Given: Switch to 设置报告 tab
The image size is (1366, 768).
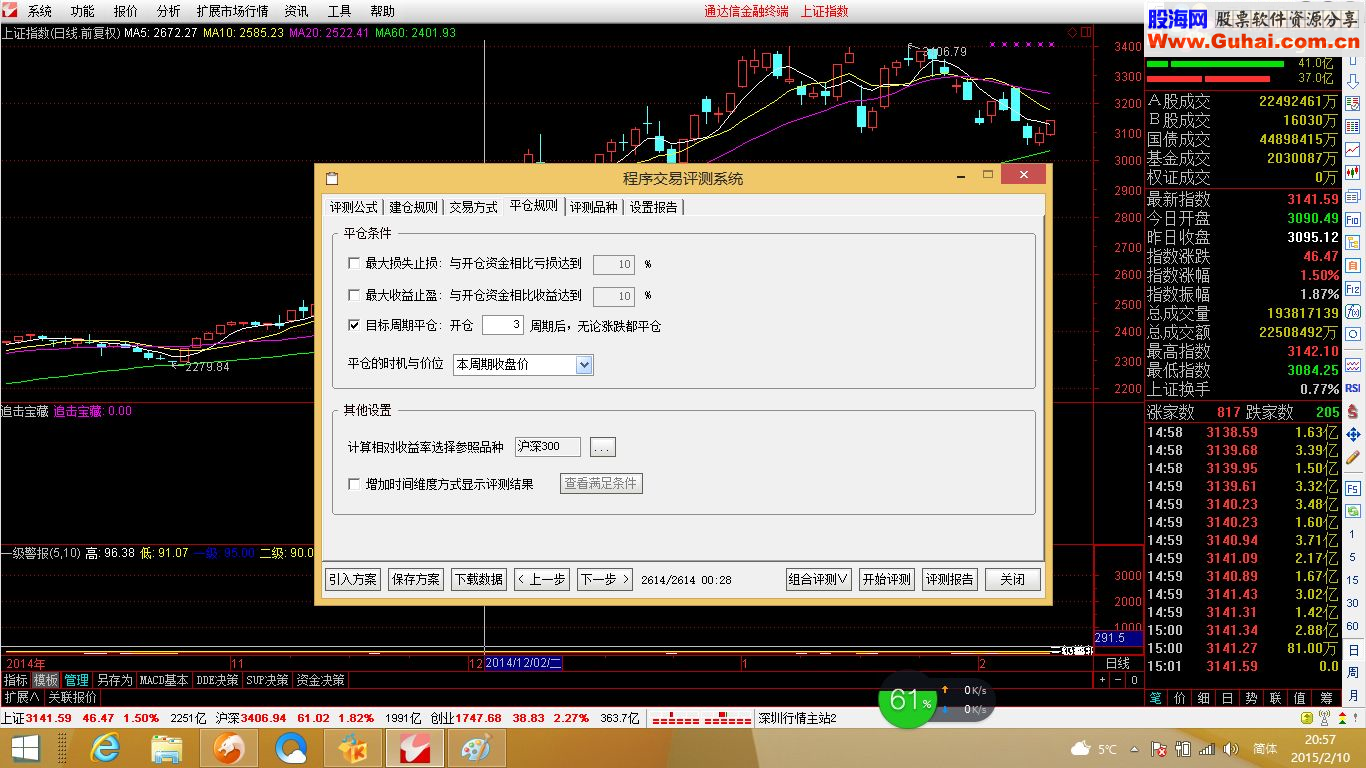Looking at the screenshot, I should [x=654, y=207].
